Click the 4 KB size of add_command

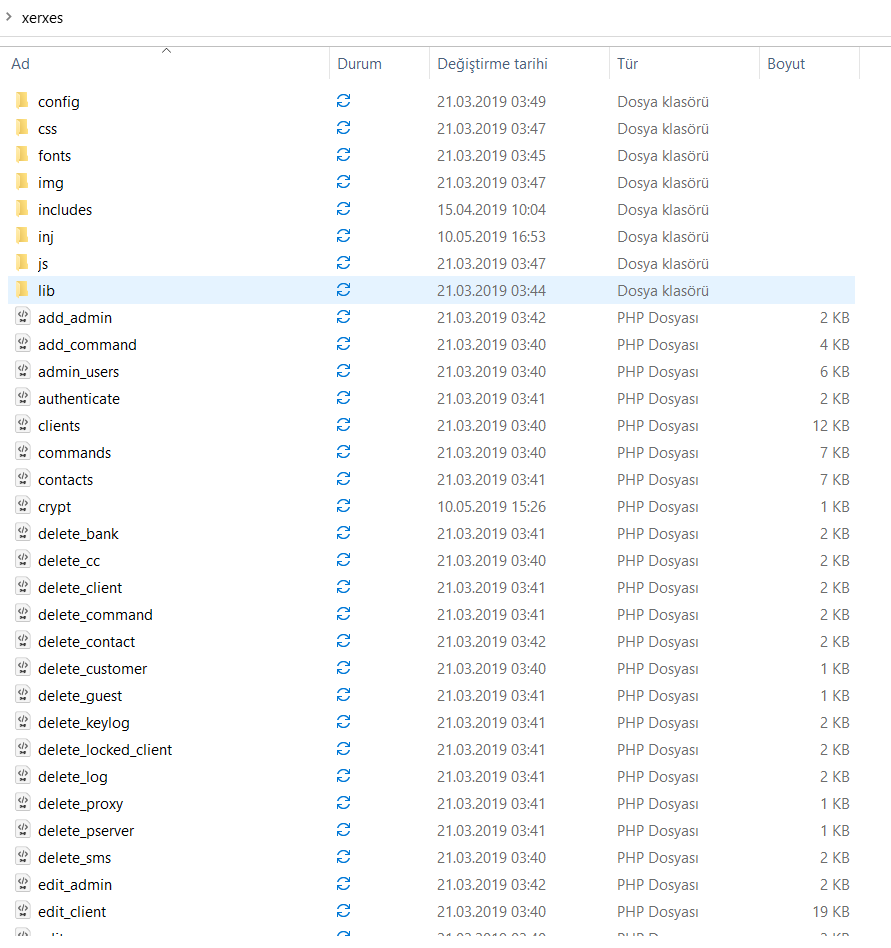(x=834, y=345)
